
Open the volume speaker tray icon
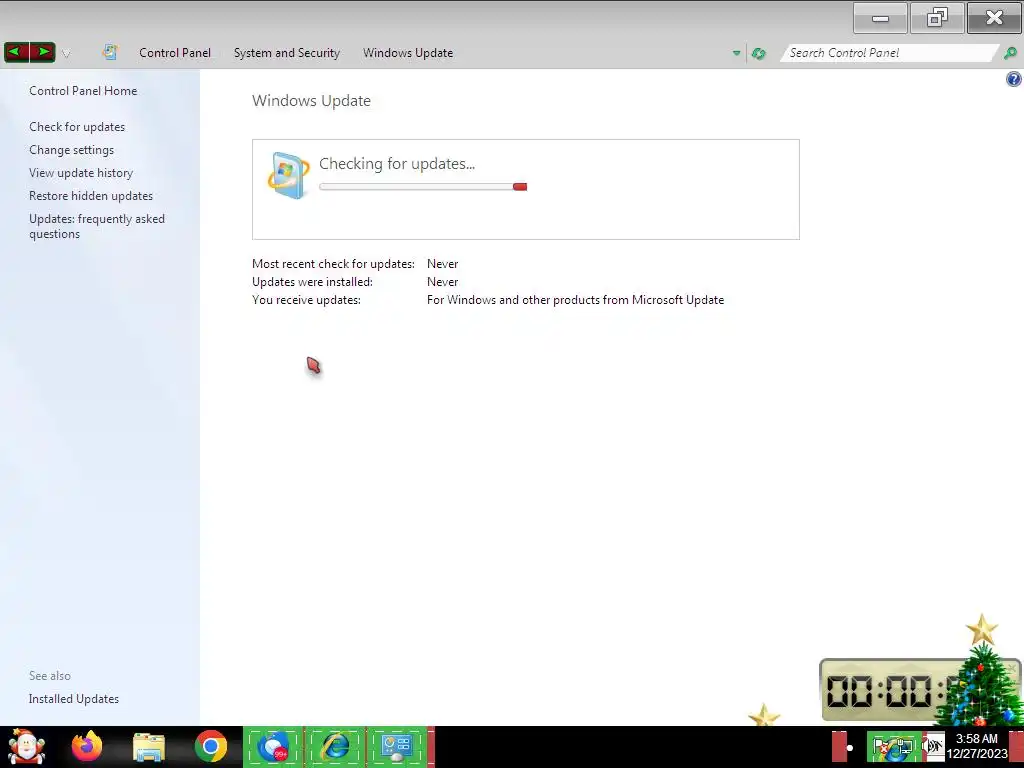point(934,748)
